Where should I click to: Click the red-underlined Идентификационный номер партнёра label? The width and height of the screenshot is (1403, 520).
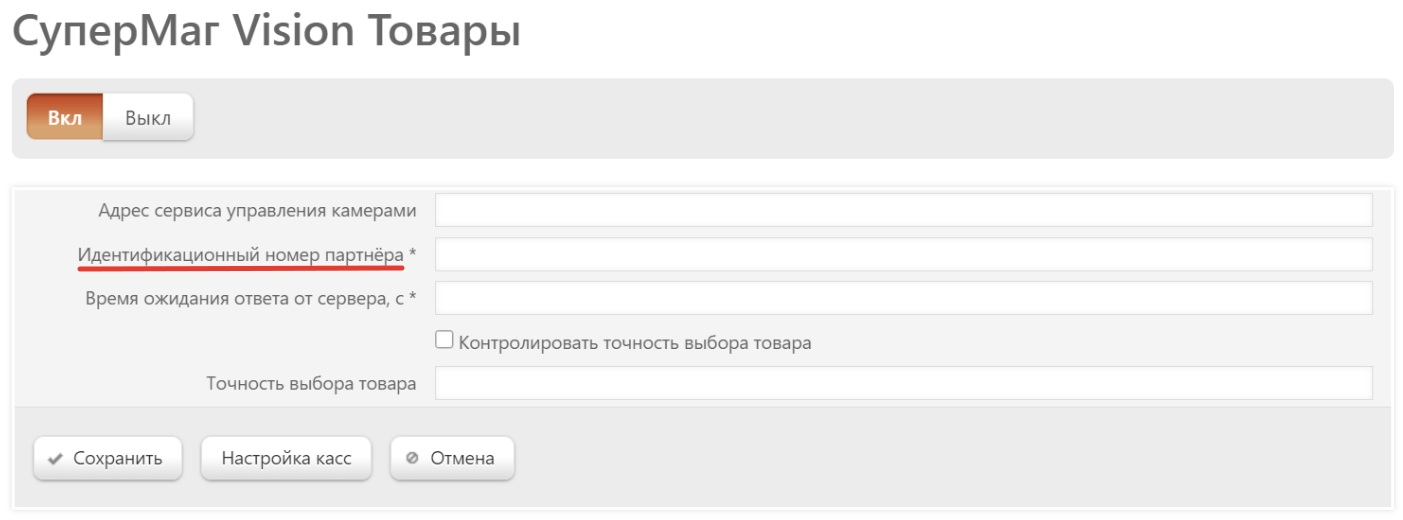point(241,256)
